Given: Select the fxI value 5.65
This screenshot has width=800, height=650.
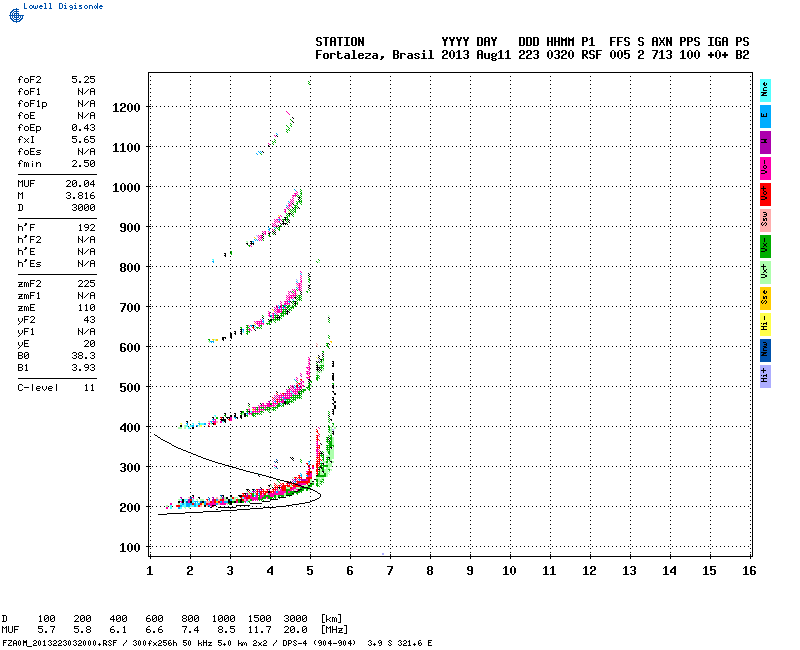Looking at the screenshot, I should (83, 140).
